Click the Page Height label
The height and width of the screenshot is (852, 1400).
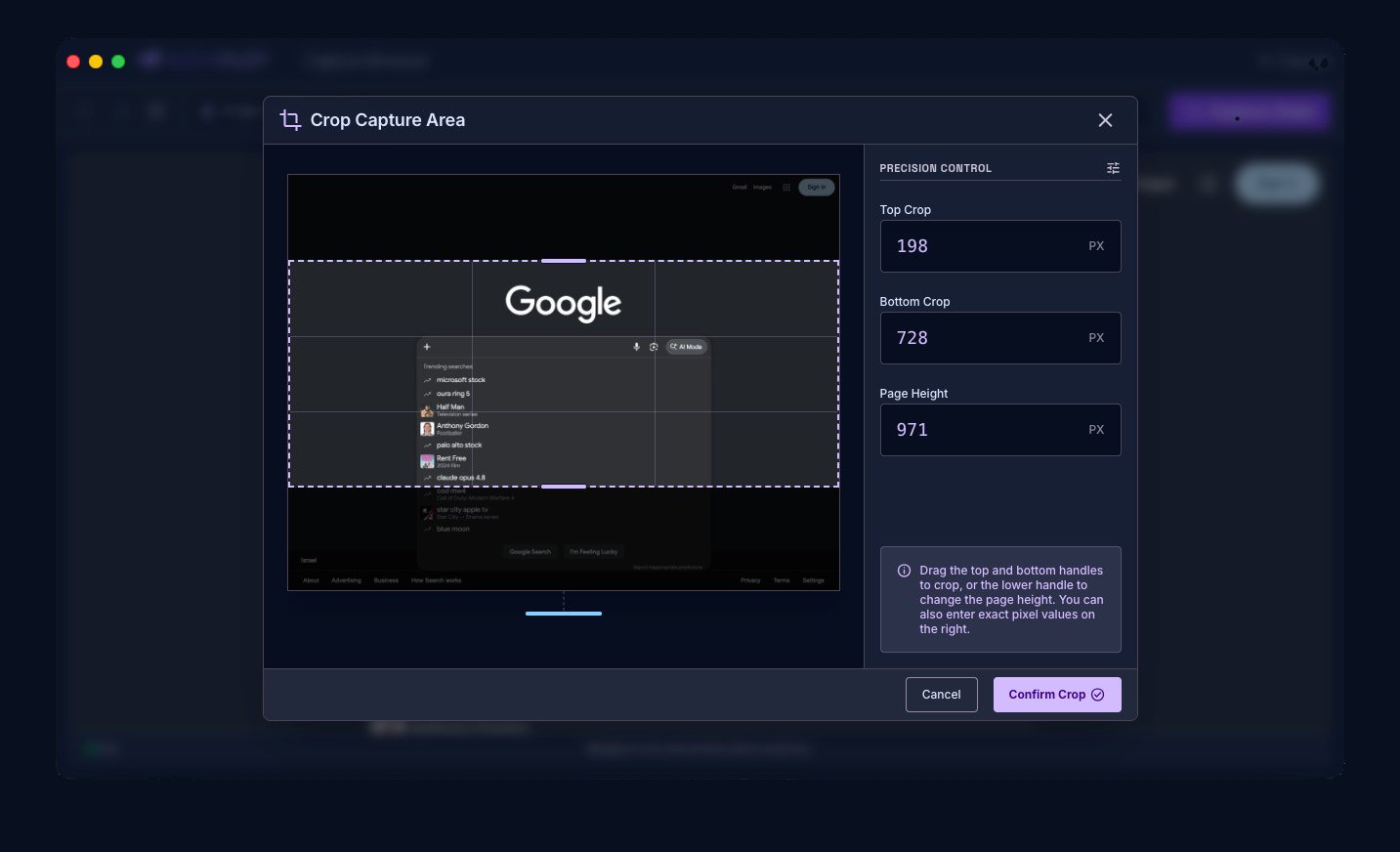pos(913,394)
